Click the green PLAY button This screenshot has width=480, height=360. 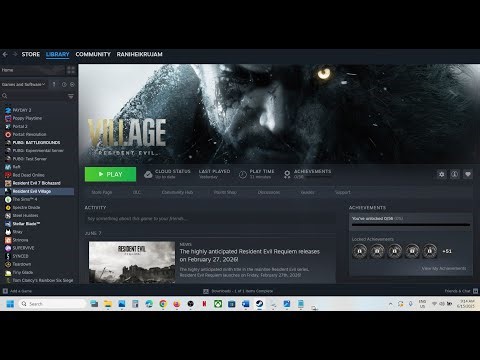pyautogui.click(x=110, y=174)
